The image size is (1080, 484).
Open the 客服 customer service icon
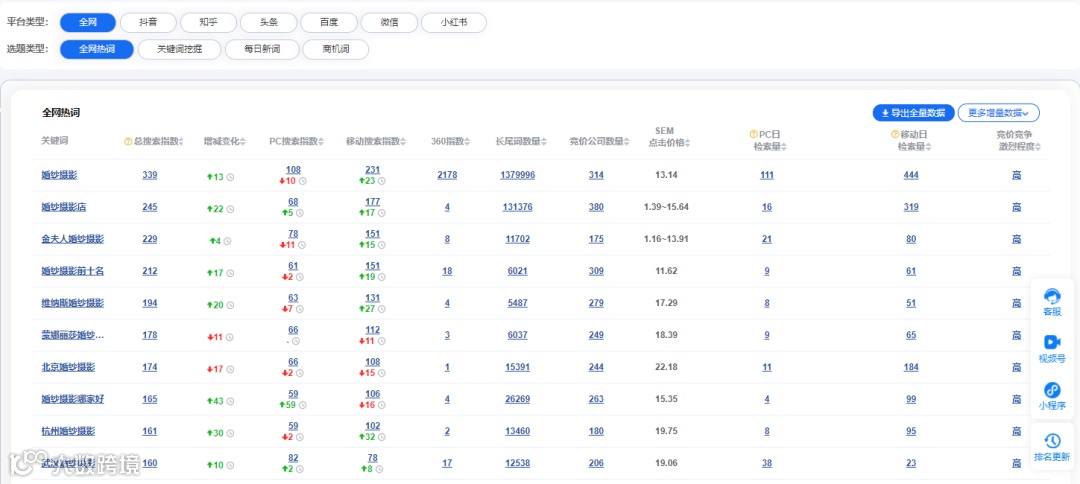(x=1052, y=297)
